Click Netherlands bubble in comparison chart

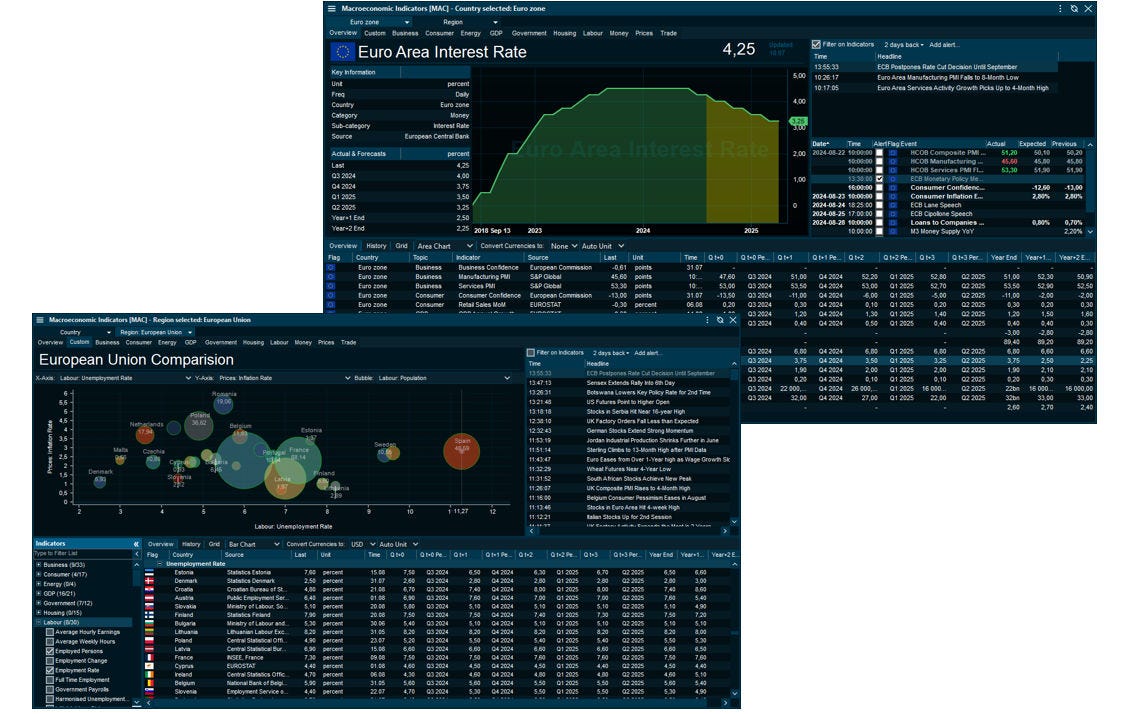tap(145, 435)
